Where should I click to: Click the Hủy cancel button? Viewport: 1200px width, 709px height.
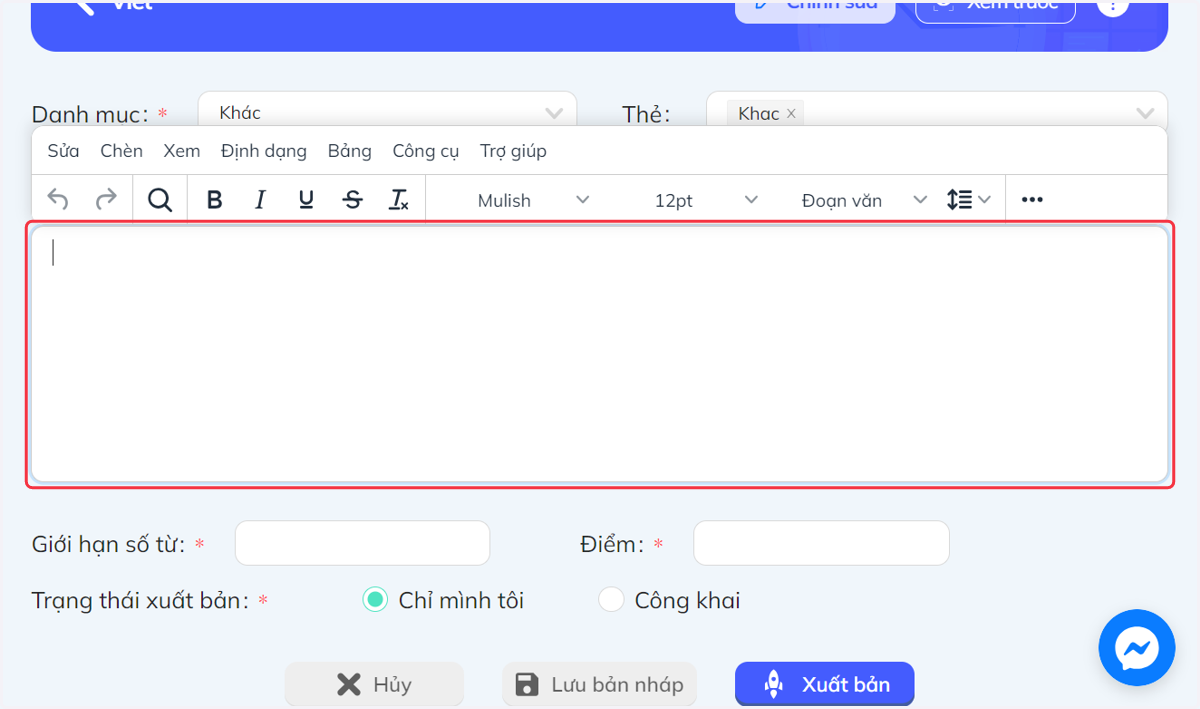pos(374,684)
